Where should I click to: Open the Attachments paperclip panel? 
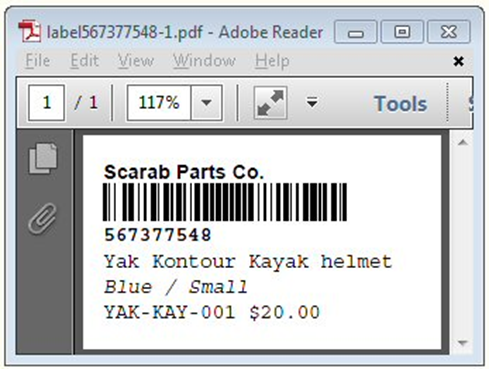tap(42, 218)
